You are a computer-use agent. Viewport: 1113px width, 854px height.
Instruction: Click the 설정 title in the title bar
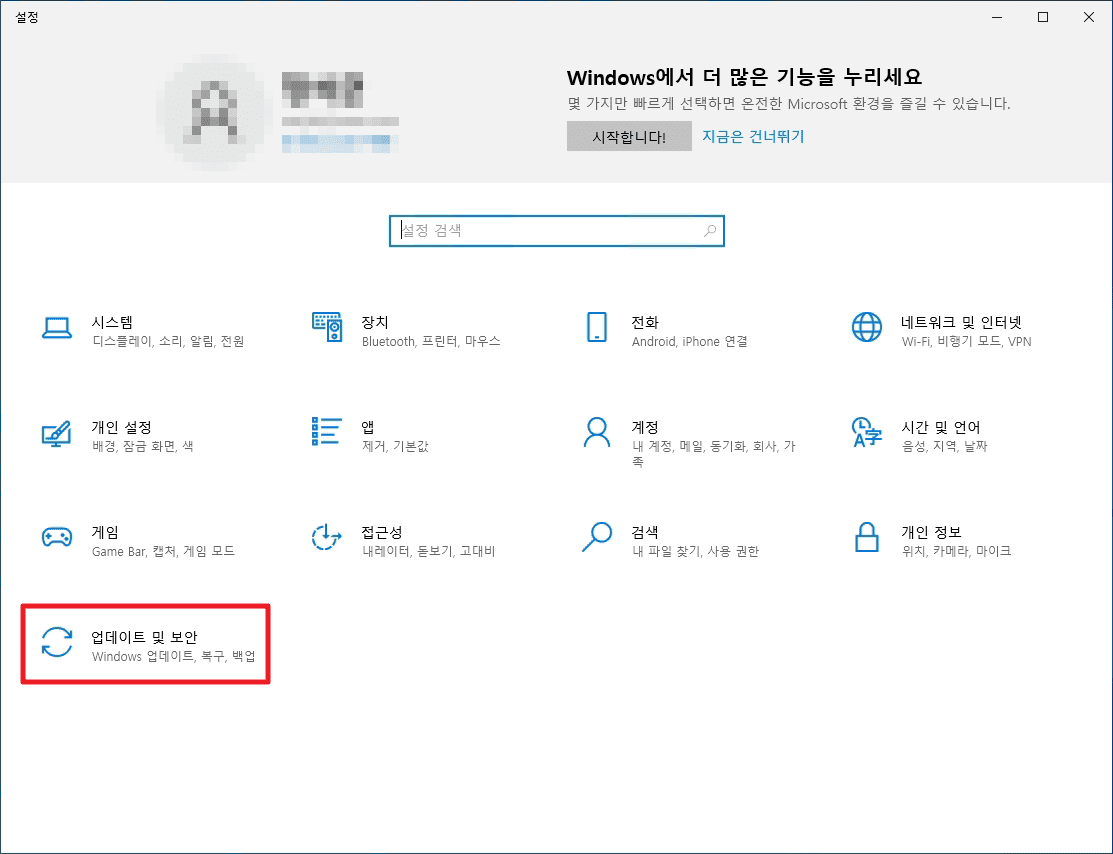[27, 17]
